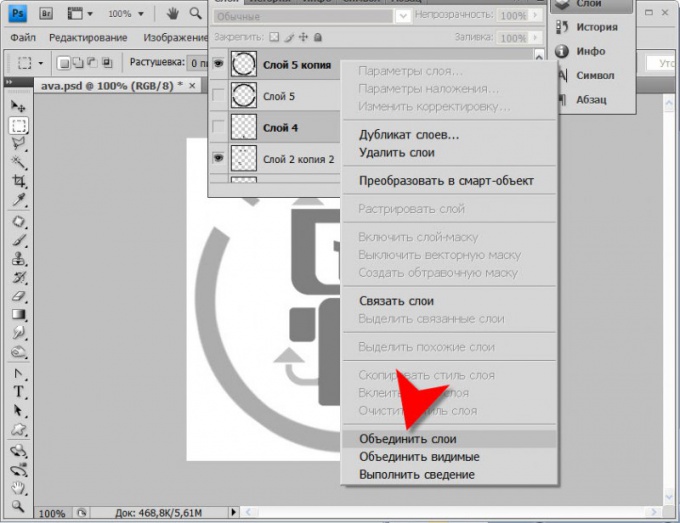The height and width of the screenshot is (523, 680).
Task: Expand the collapsed toolbox double arrows
Action: (9, 82)
